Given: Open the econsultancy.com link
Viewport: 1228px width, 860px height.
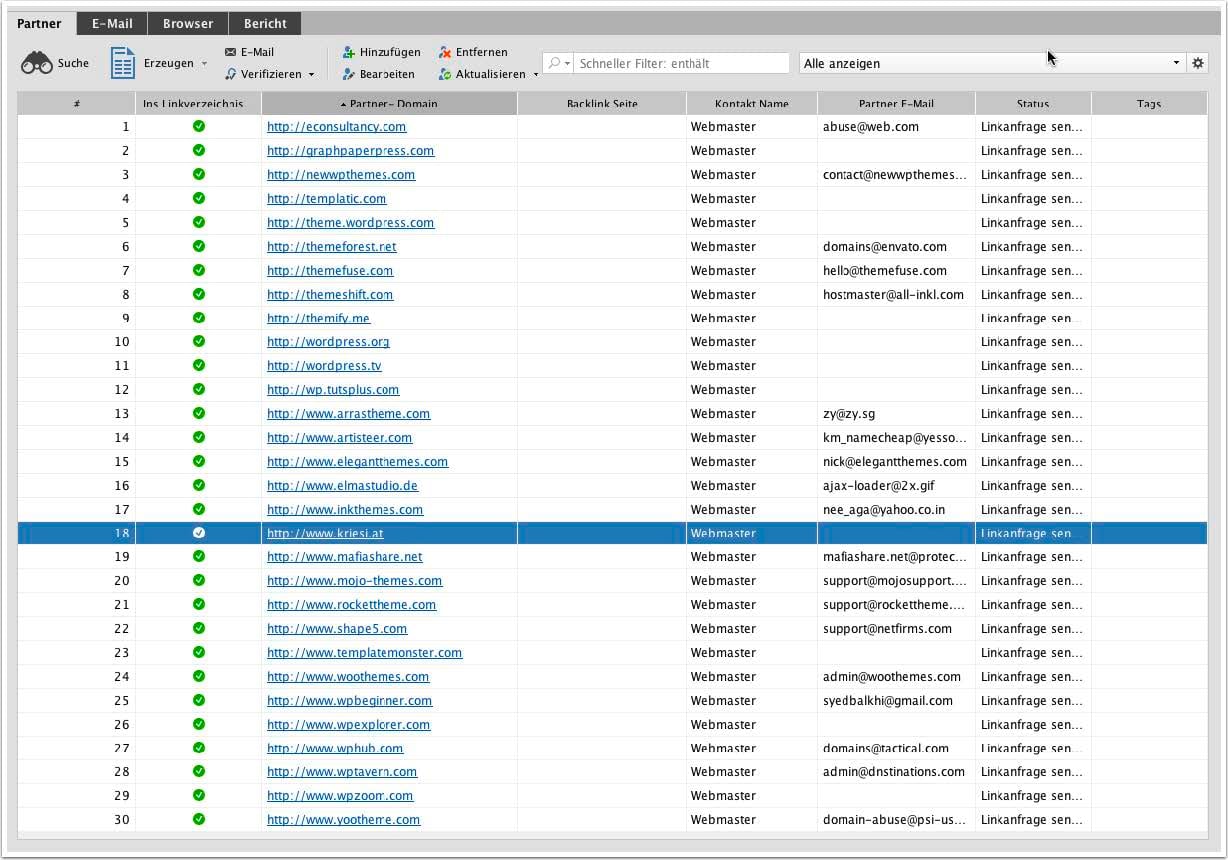Looking at the screenshot, I should click(x=336, y=127).
